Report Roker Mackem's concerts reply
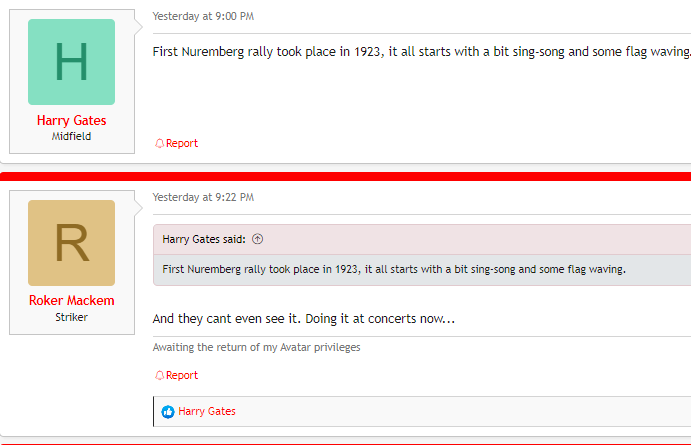Viewport: 691px width, 445px height. coord(176,375)
